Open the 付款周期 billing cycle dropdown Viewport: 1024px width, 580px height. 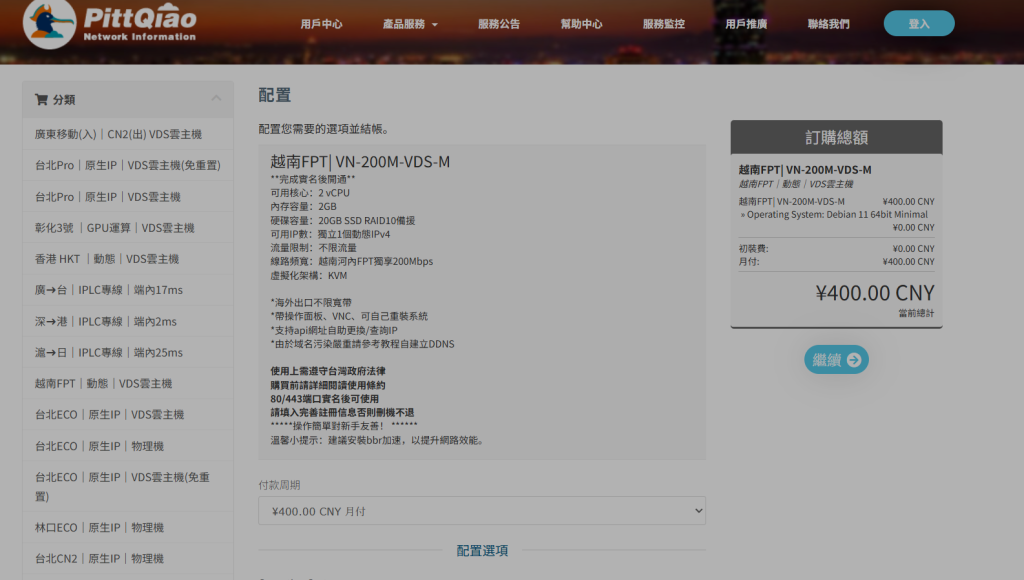click(x=482, y=511)
